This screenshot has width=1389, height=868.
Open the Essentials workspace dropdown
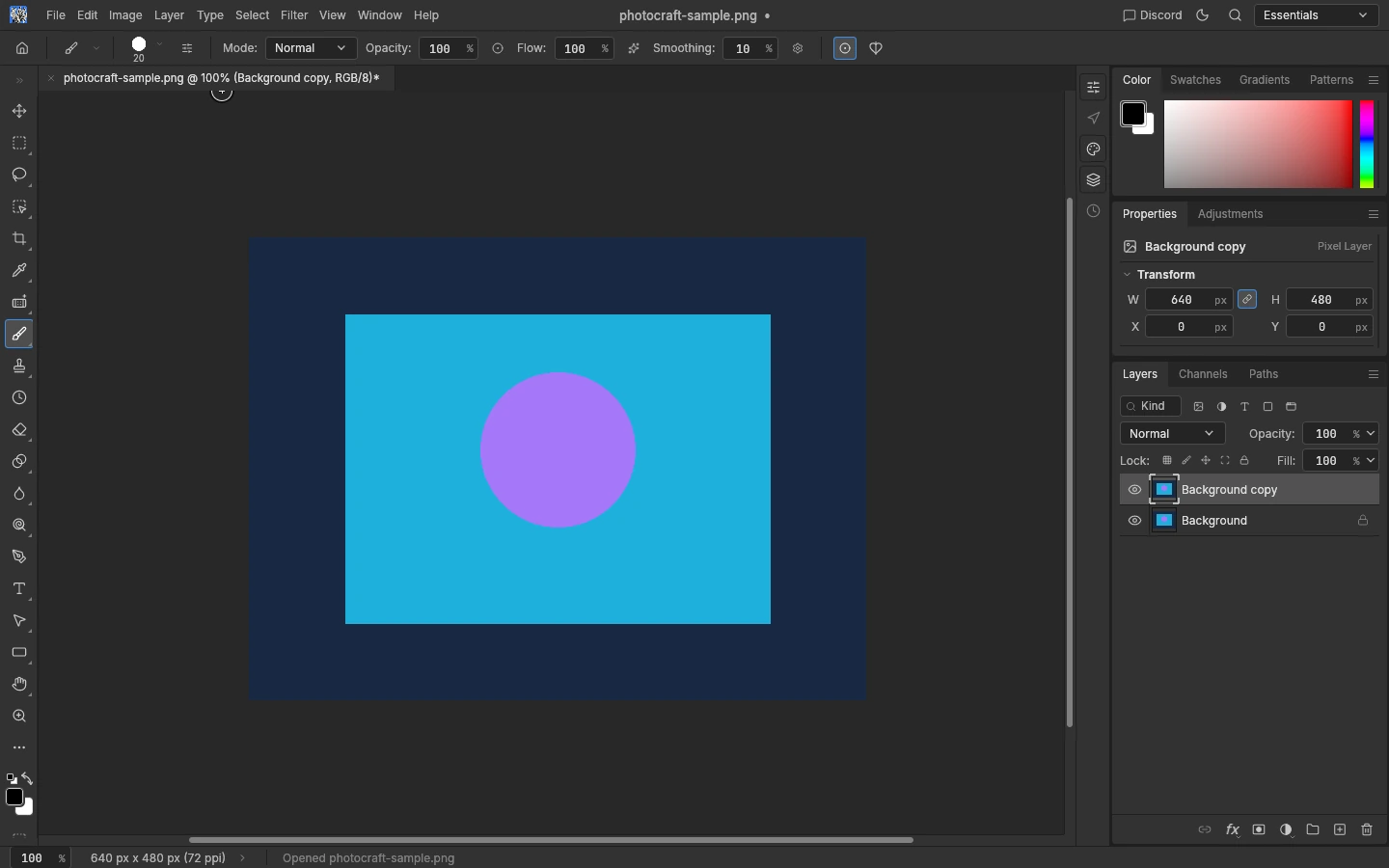coord(1316,15)
